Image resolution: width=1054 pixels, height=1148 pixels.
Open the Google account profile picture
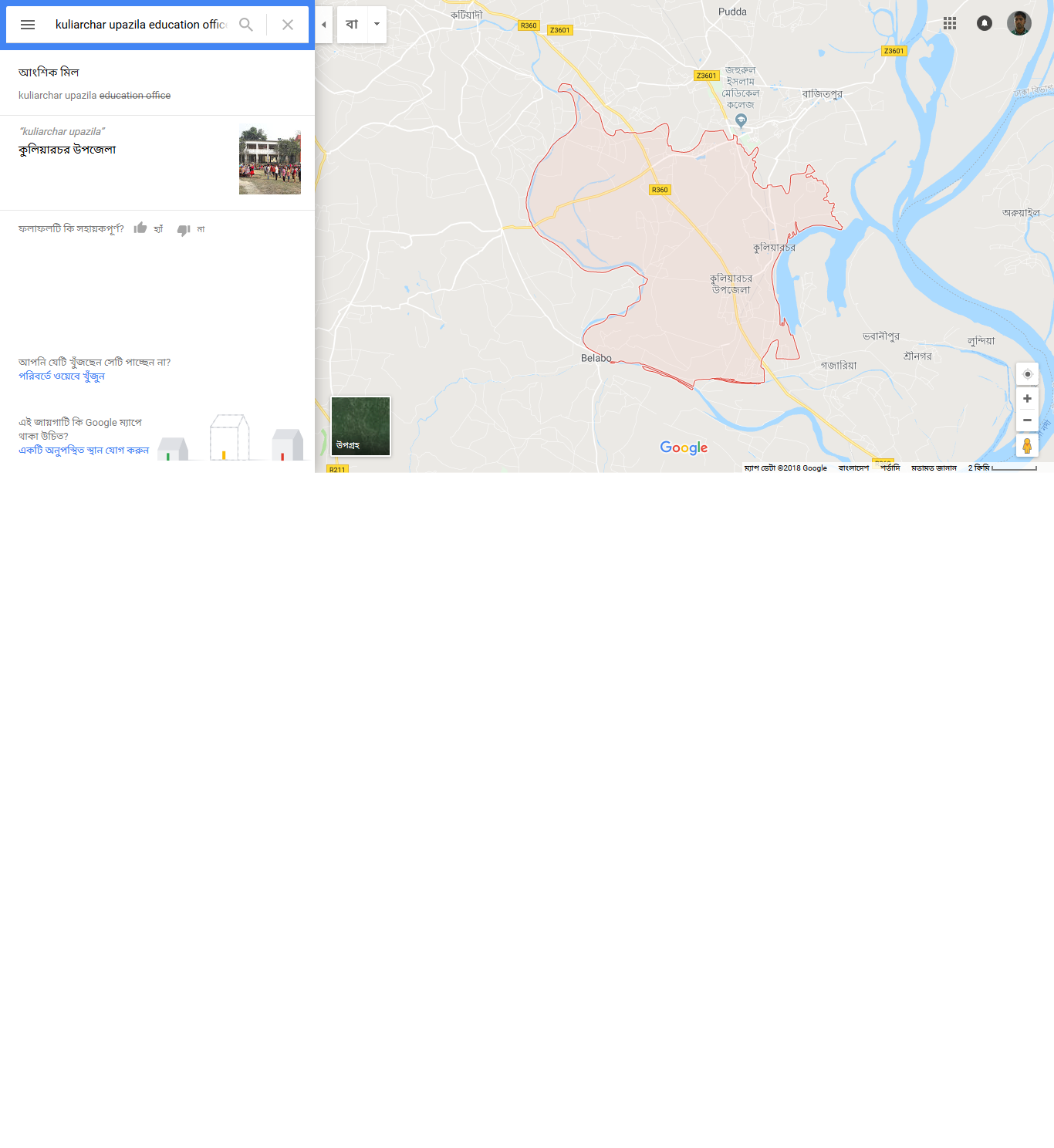click(x=1019, y=23)
